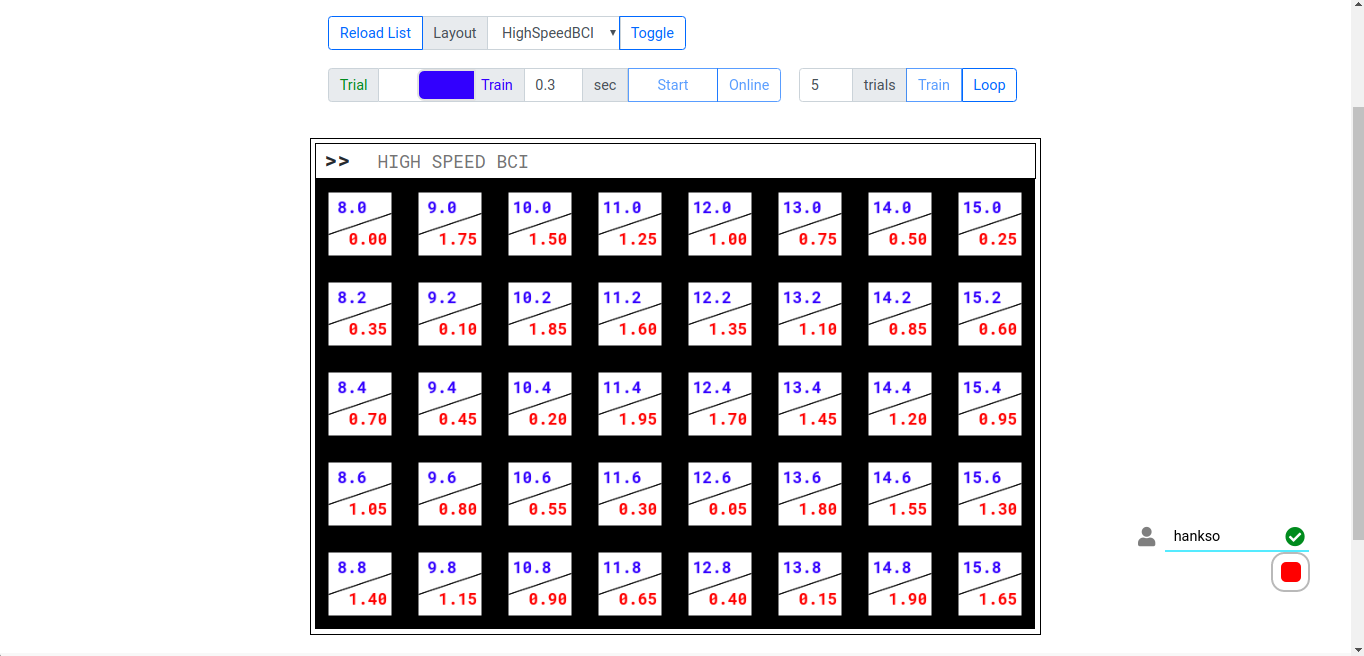
Task: Click the user profile icon
Action: [1146, 537]
